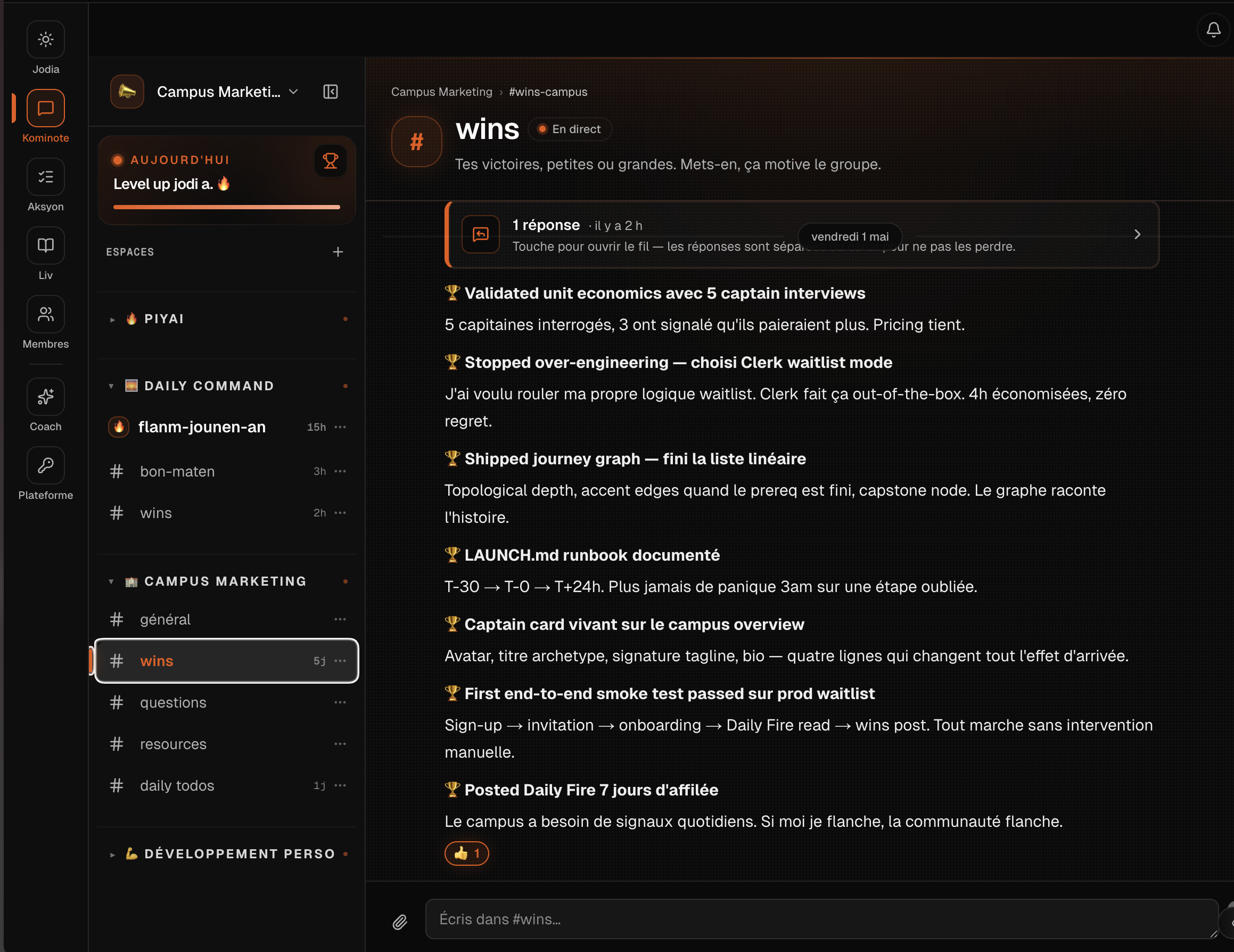Viewport: 1234px width, 952px height.
Task: Open the thread with chevron arrow
Action: pyautogui.click(x=1138, y=234)
